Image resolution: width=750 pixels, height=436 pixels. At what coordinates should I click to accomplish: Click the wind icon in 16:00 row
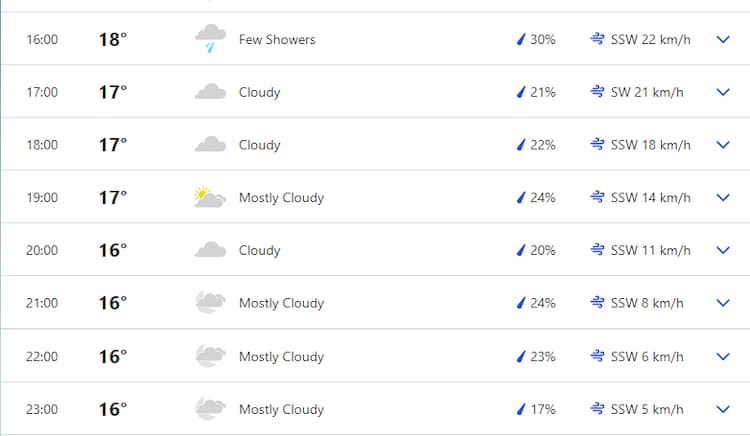tap(597, 40)
